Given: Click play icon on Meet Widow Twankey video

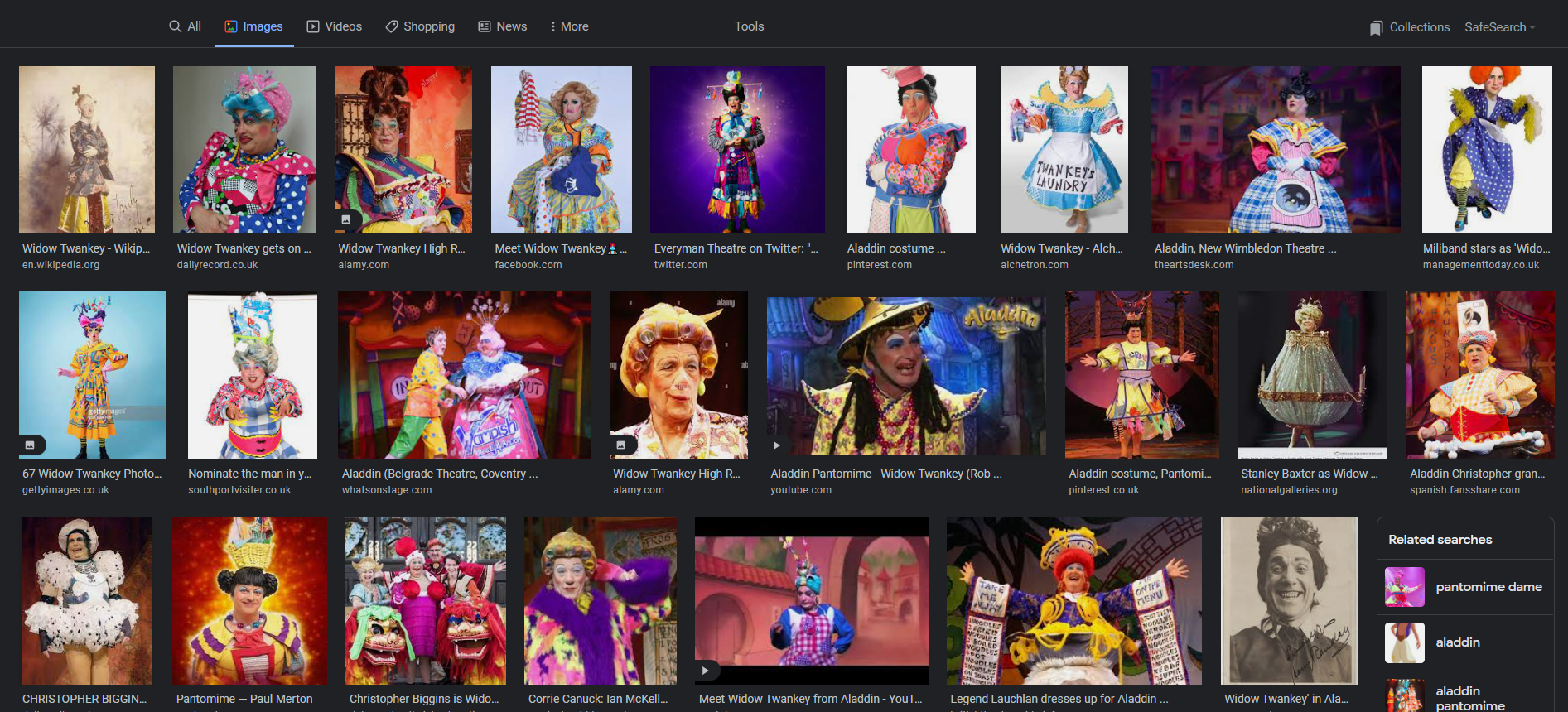Looking at the screenshot, I should point(705,671).
